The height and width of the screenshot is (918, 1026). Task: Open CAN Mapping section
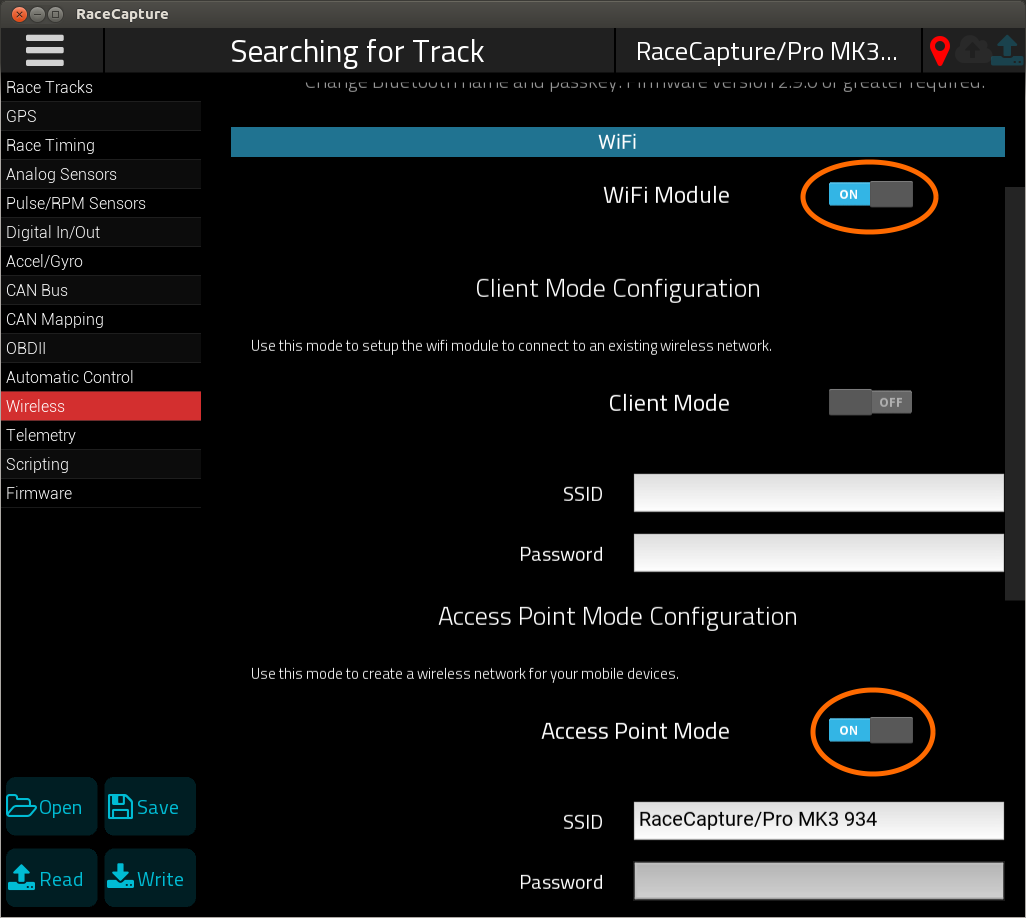click(x=101, y=319)
